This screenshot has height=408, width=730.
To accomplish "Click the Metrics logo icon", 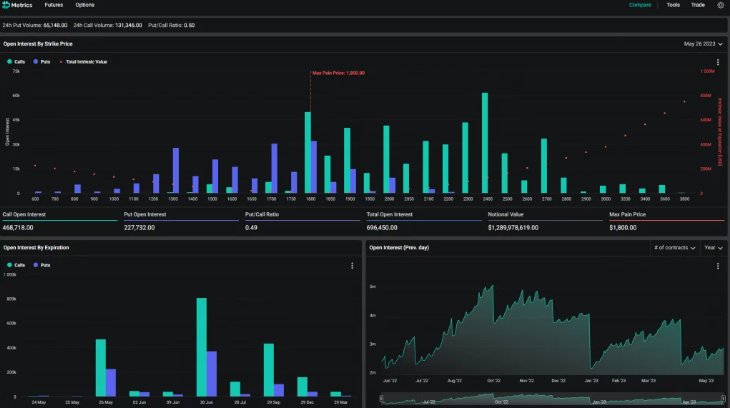I will pos(6,5).
